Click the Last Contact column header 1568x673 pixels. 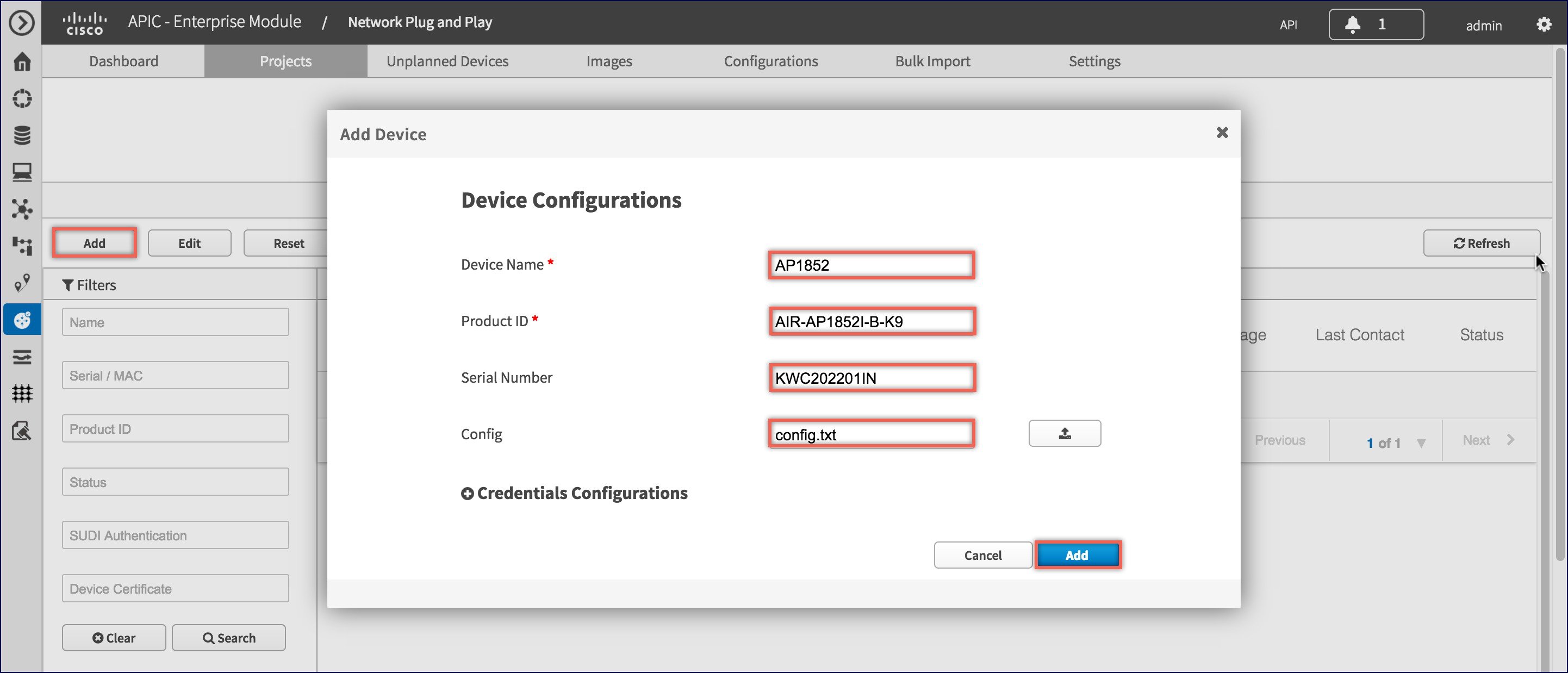pos(1359,335)
